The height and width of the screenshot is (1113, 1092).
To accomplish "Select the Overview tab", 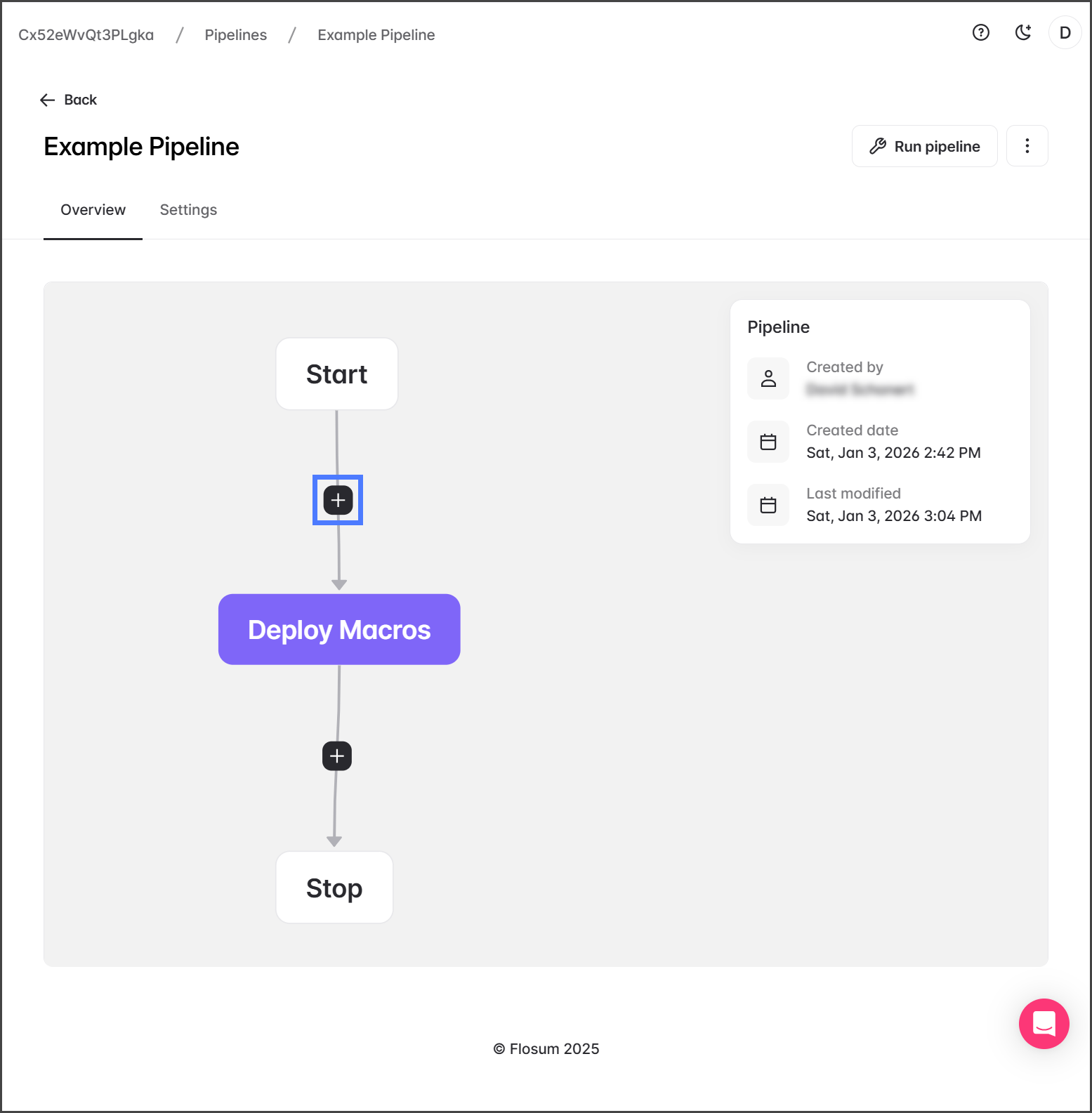I will [93, 210].
